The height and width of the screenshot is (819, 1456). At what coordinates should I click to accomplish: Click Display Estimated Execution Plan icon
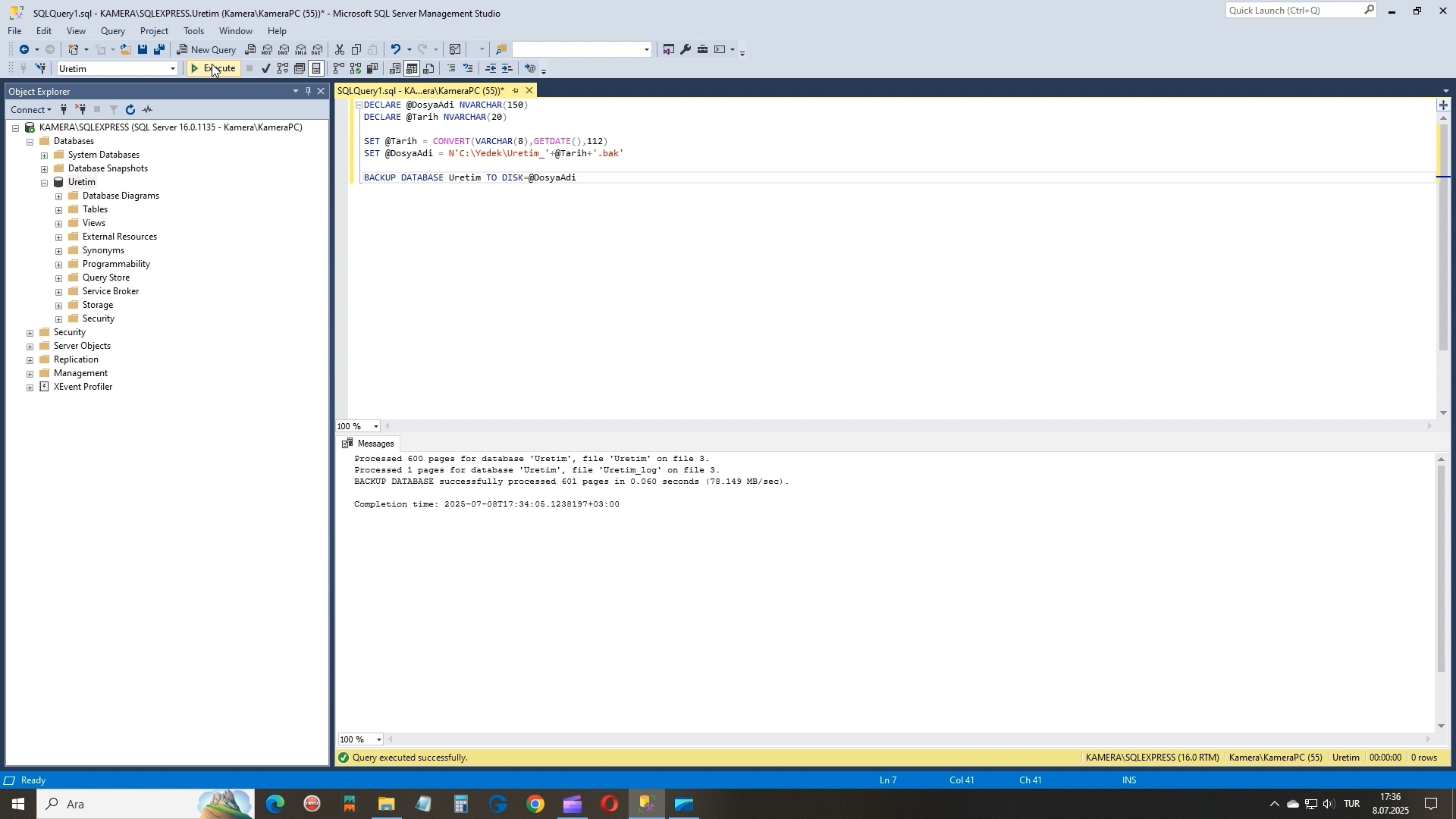point(282,68)
